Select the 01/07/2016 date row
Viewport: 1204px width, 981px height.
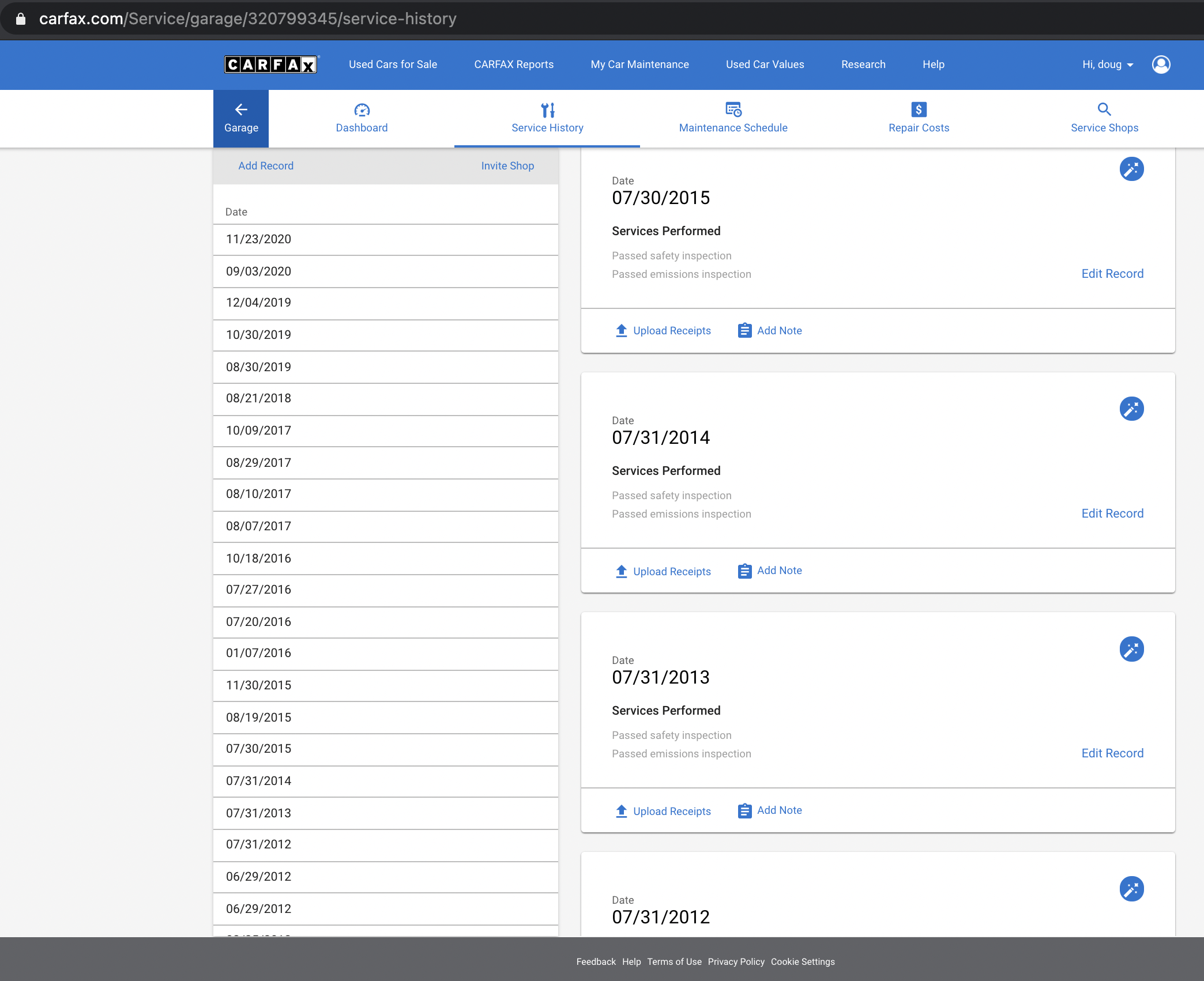pos(386,654)
